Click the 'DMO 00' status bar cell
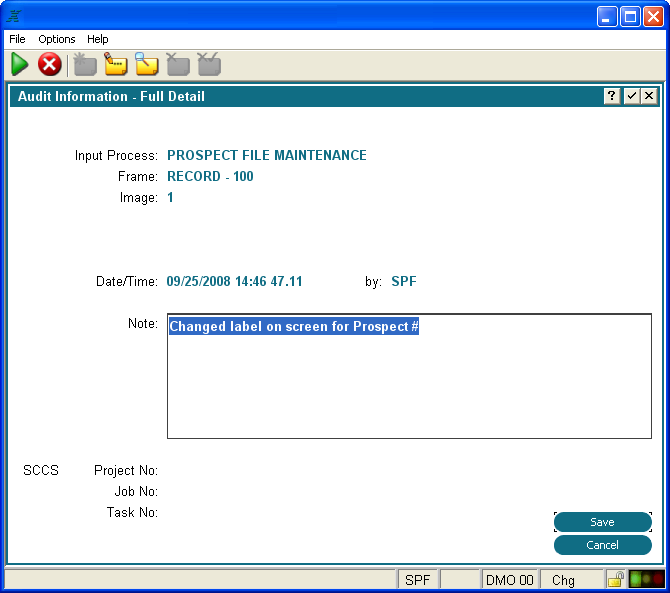This screenshot has width=670, height=593. (510, 580)
